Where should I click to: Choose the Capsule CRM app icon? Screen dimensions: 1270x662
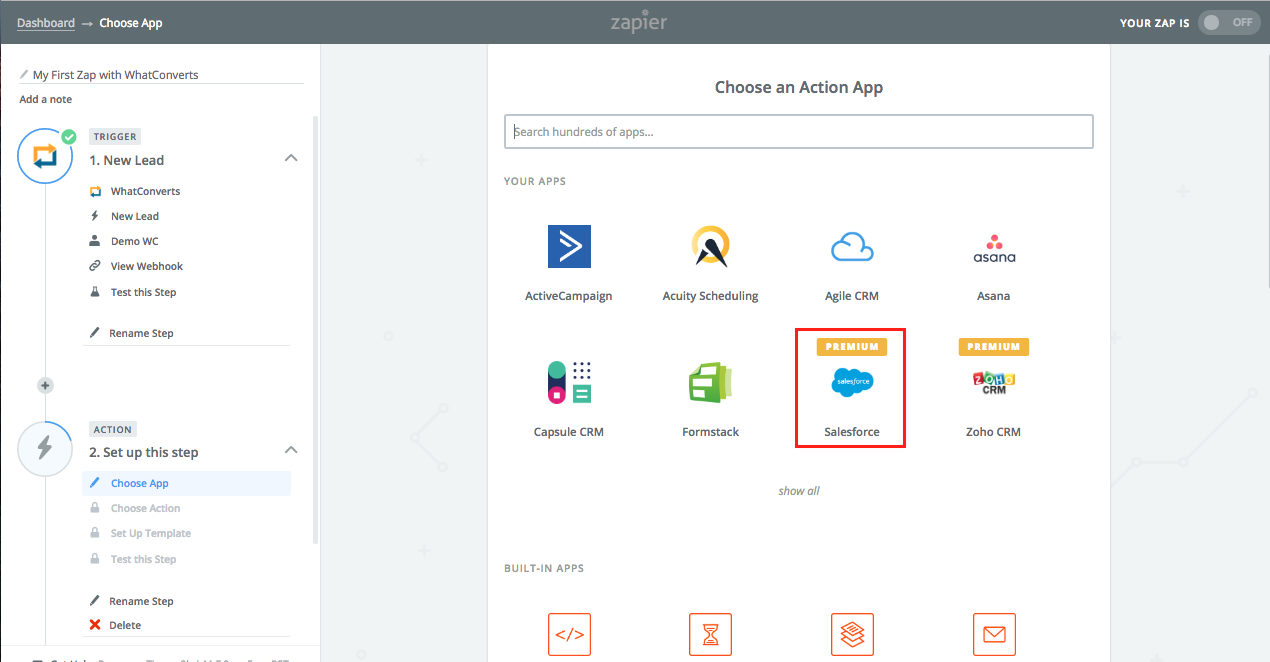tap(569, 382)
